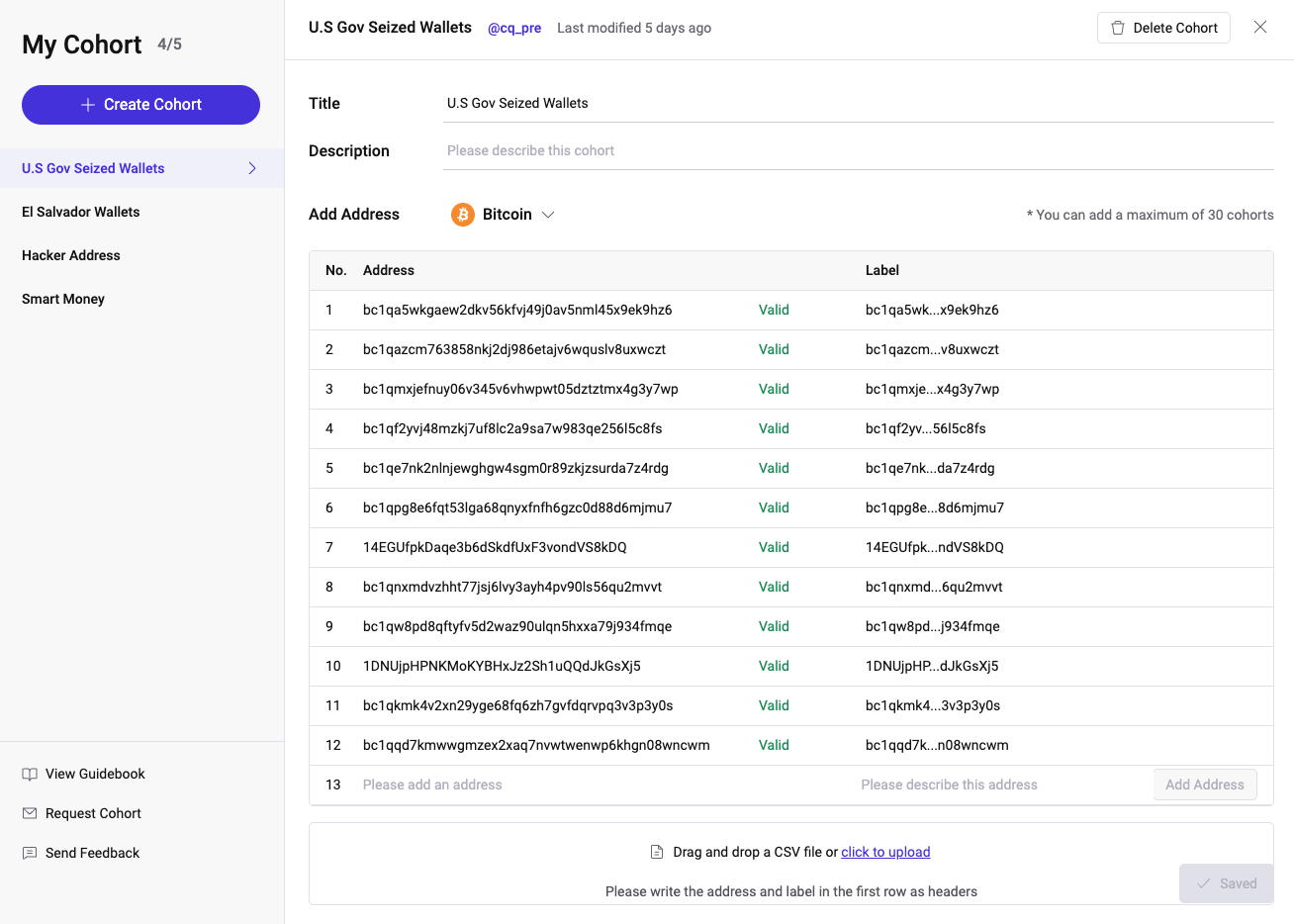Click the Request Cohort envelope icon
The width and height of the screenshot is (1294, 924).
pyautogui.click(x=30, y=813)
